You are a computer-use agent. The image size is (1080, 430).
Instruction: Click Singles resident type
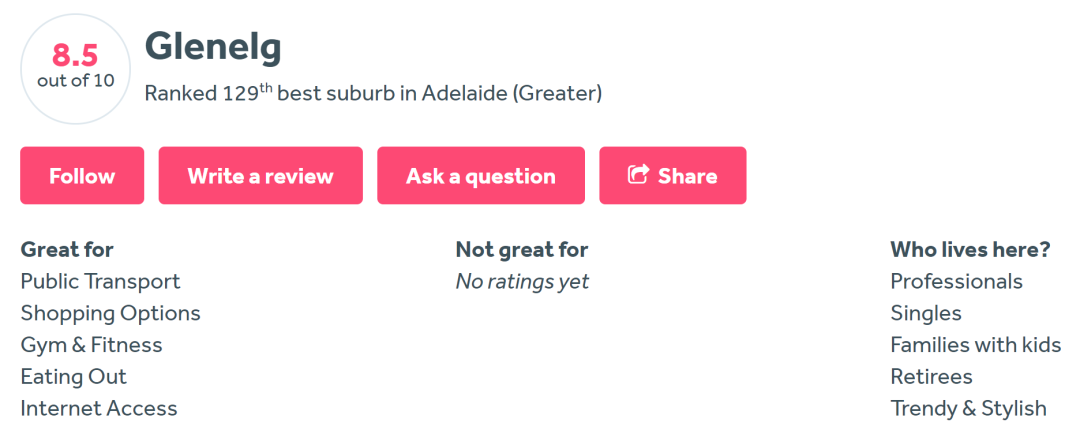[926, 313]
